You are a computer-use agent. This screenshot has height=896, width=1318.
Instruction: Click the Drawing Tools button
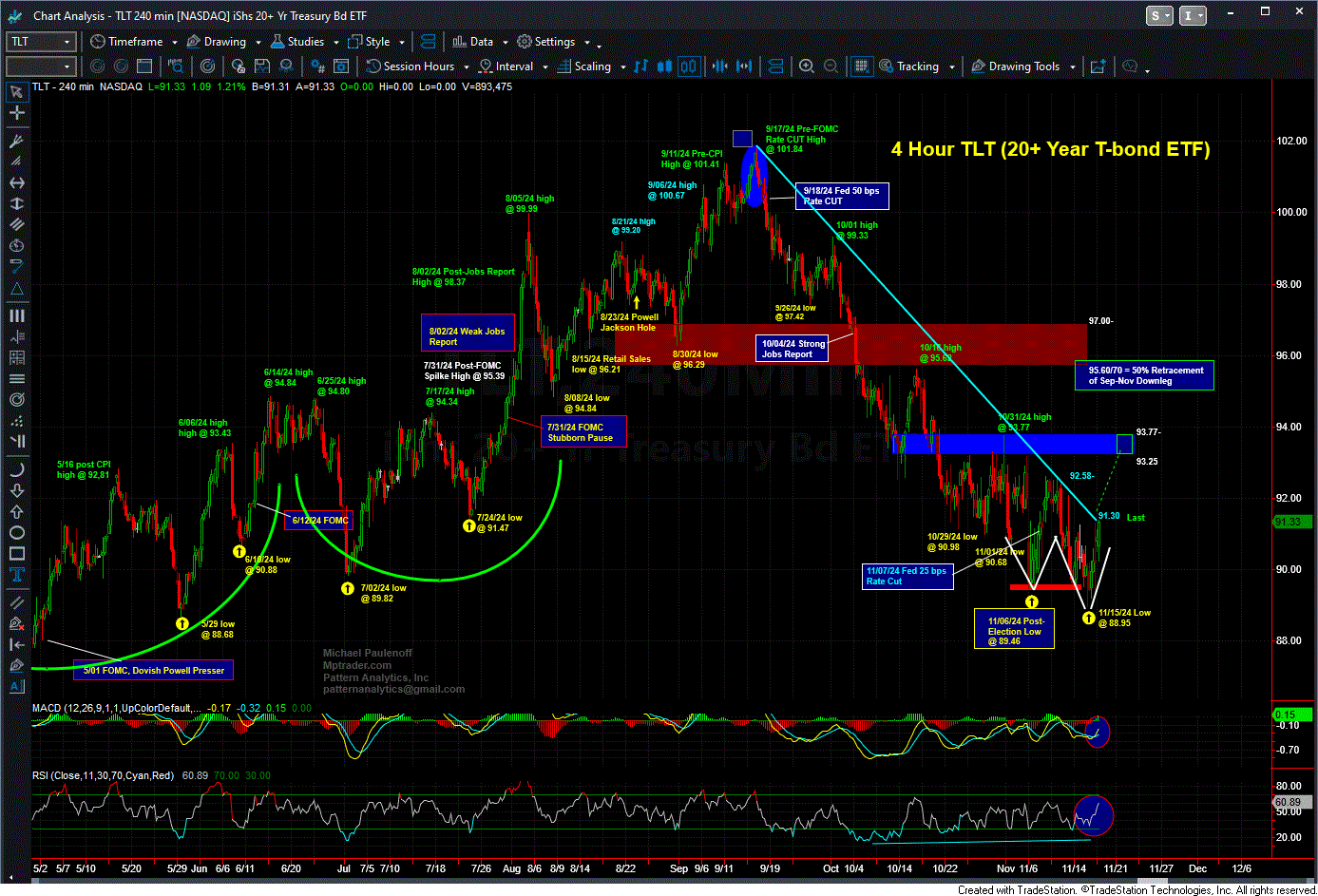[1015, 67]
